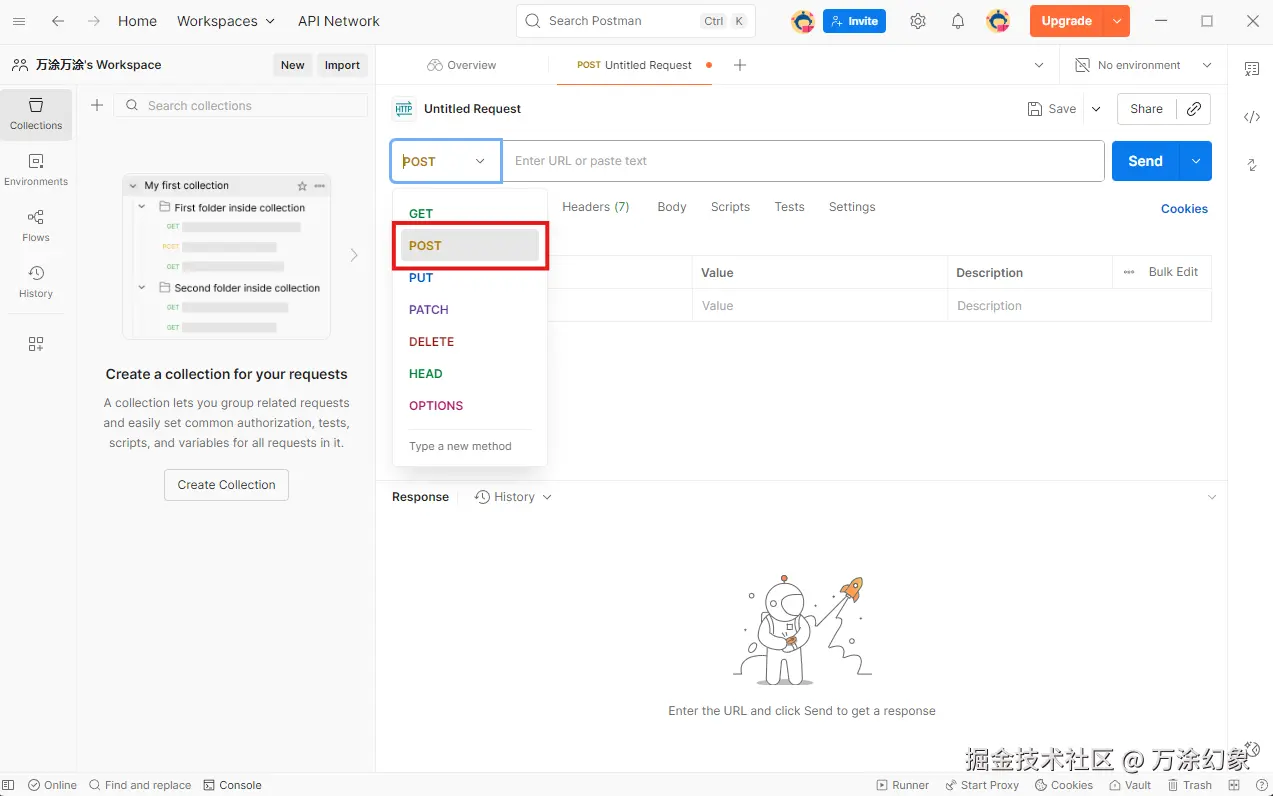Toggle sidebar icon at bottom left
Image resolution: width=1273 pixels, height=796 pixels.
tap(8, 785)
